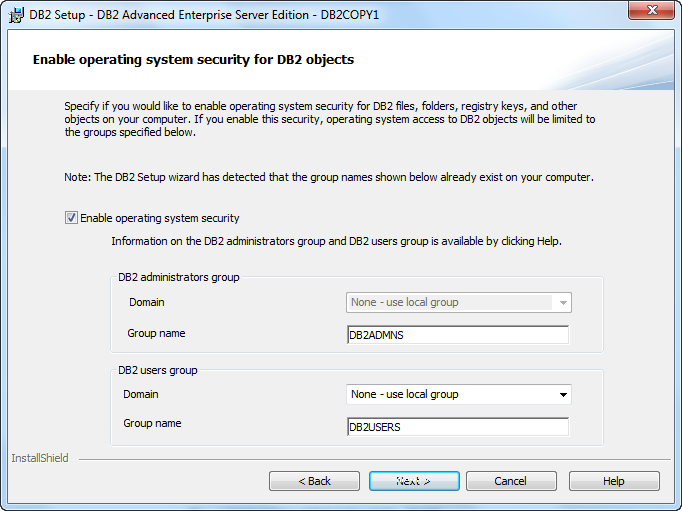
Task: Go to the previous step with Back
Action: click(x=314, y=481)
